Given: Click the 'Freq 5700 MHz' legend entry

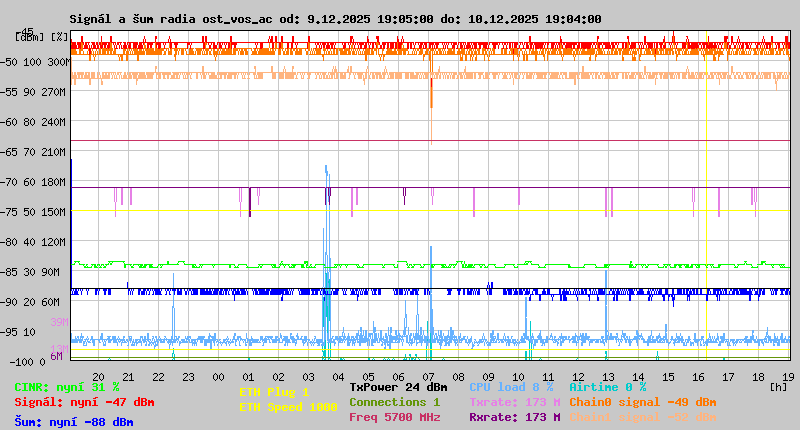Looking at the screenshot, I should (394, 417).
